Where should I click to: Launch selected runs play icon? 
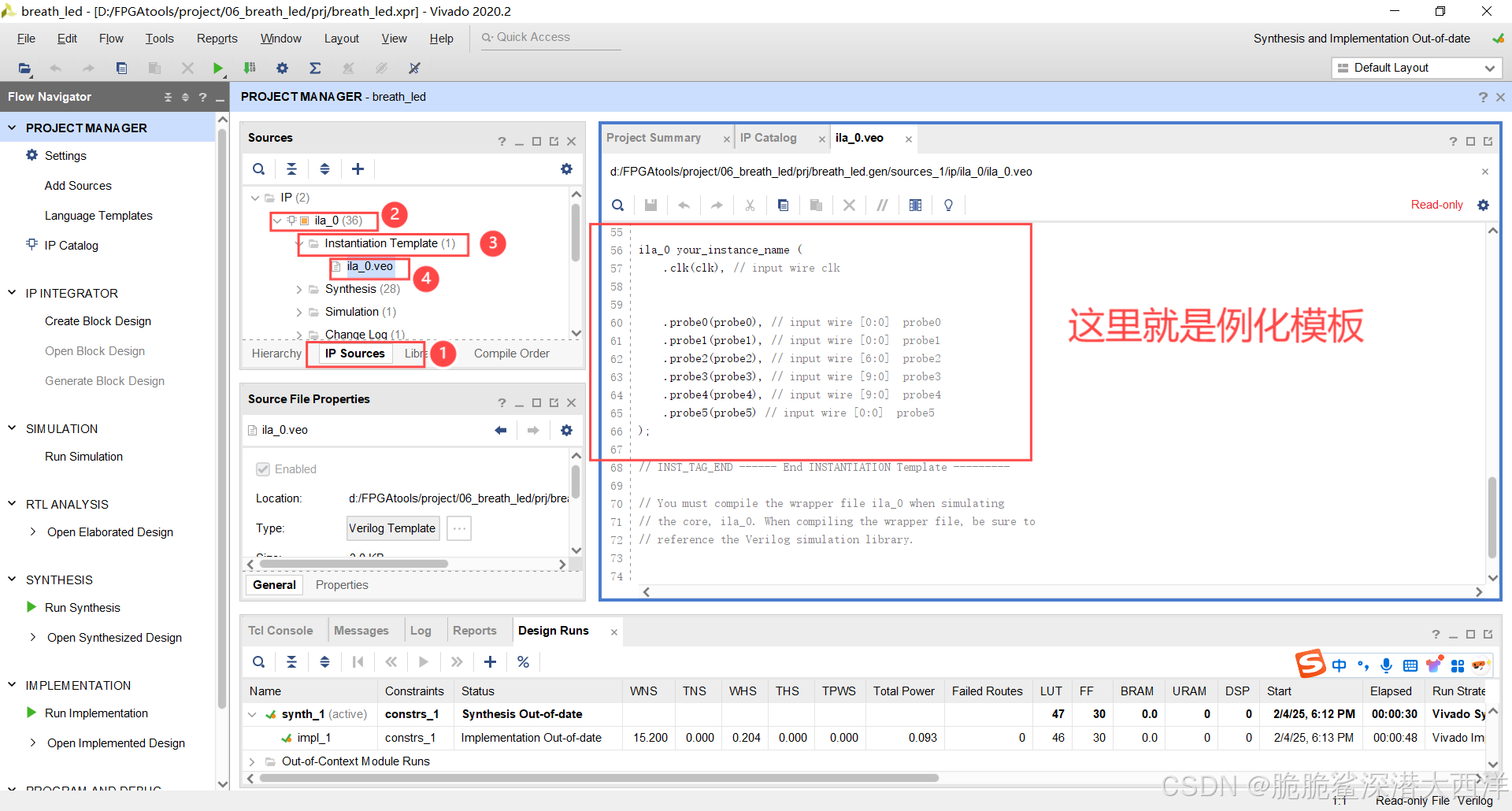pyautogui.click(x=424, y=662)
